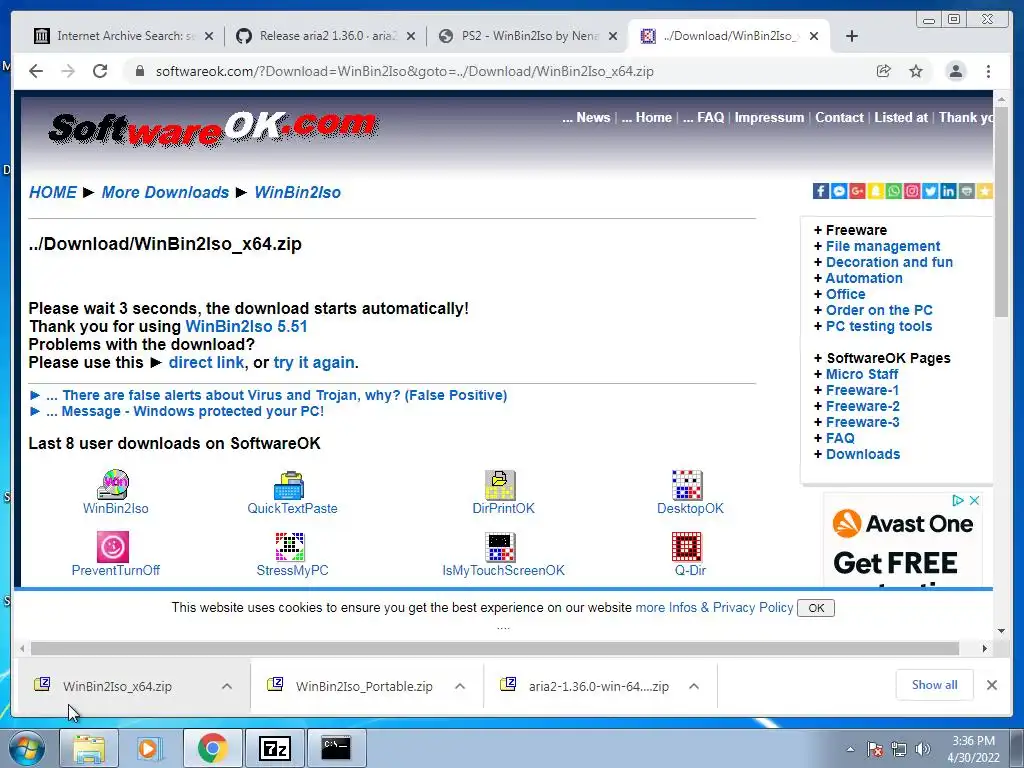Click Show all downloads button
The image size is (1024, 768).
click(935, 685)
